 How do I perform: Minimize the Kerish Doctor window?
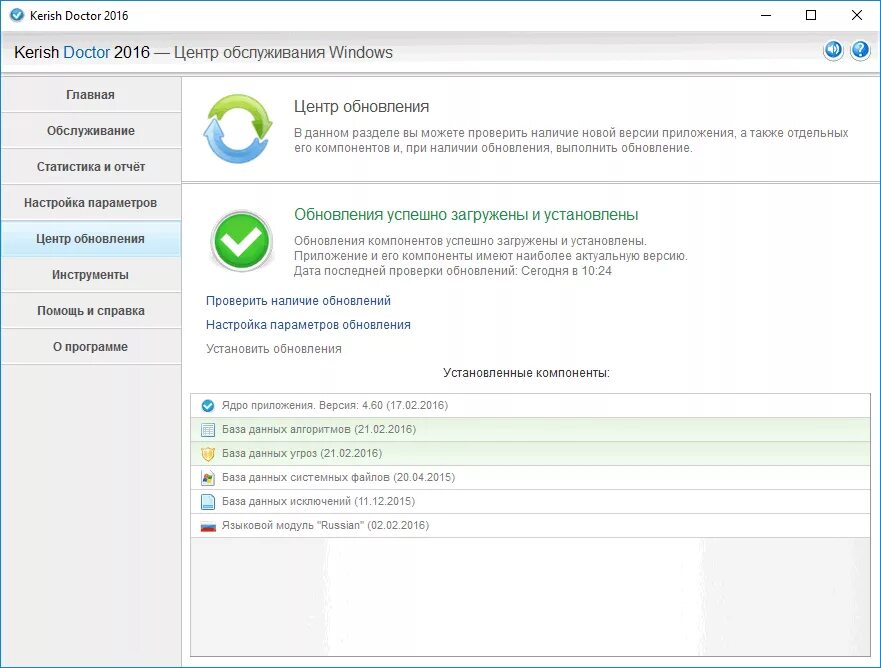pyautogui.click(x=766, y=15)
